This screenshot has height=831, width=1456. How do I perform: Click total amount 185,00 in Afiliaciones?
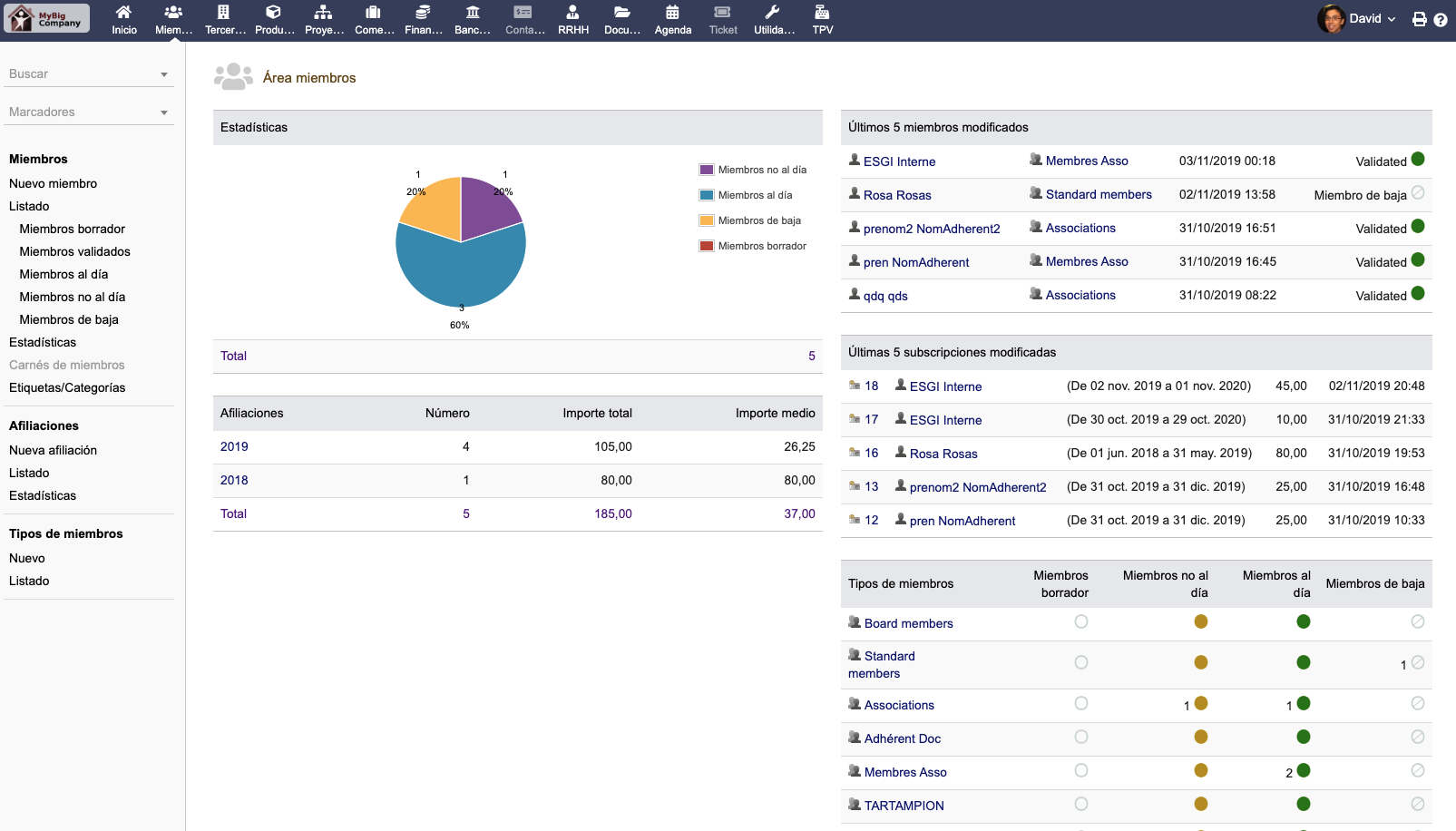613,513
